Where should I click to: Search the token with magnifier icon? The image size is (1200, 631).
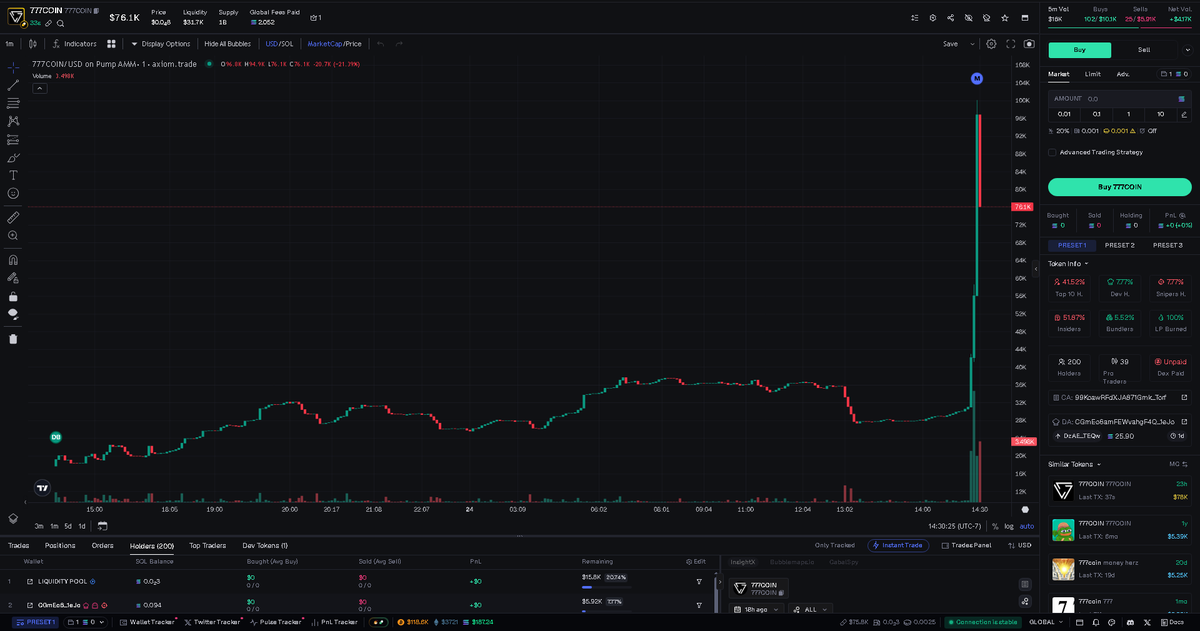point(60,23)
